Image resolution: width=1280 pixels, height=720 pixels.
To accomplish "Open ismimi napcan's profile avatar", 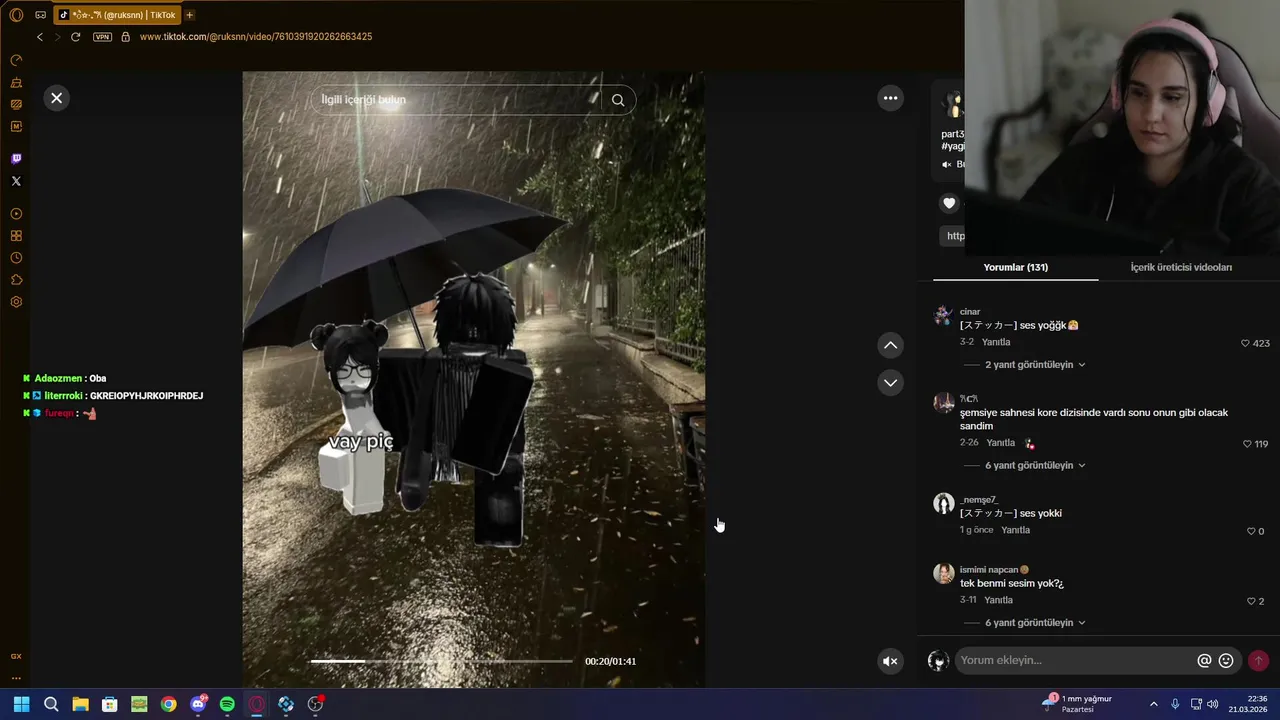I will (x=944, y=574).
